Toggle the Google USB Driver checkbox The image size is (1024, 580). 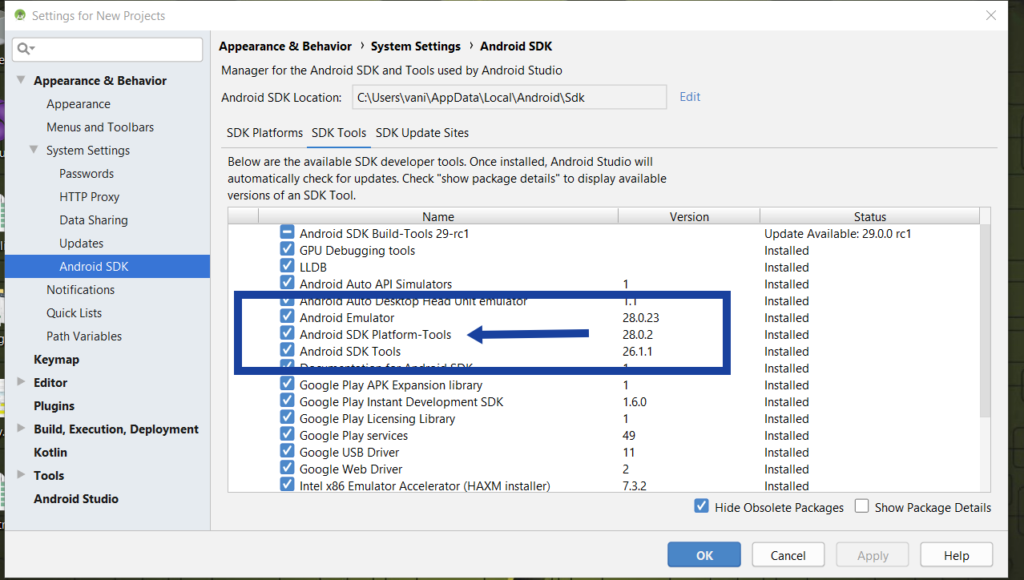tap(287, 452)
